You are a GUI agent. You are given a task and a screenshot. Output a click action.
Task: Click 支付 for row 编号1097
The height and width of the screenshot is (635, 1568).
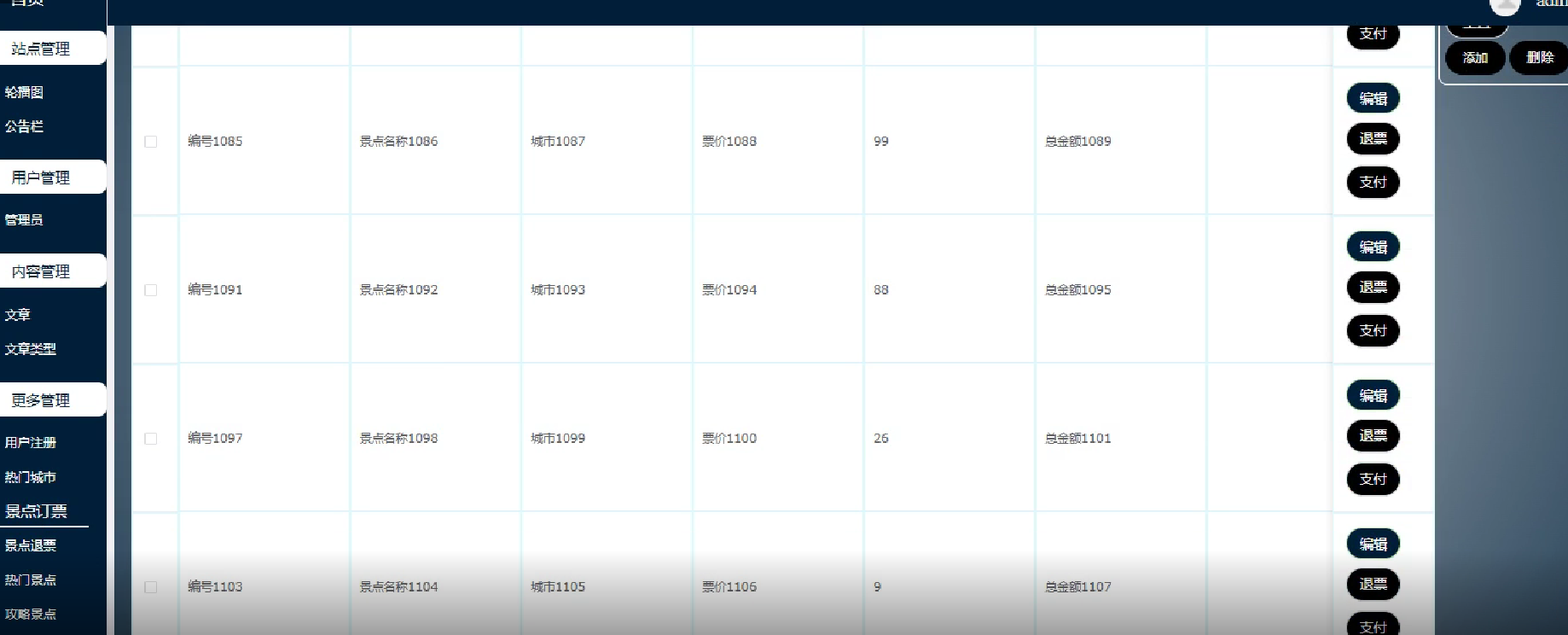(1373, 479)
